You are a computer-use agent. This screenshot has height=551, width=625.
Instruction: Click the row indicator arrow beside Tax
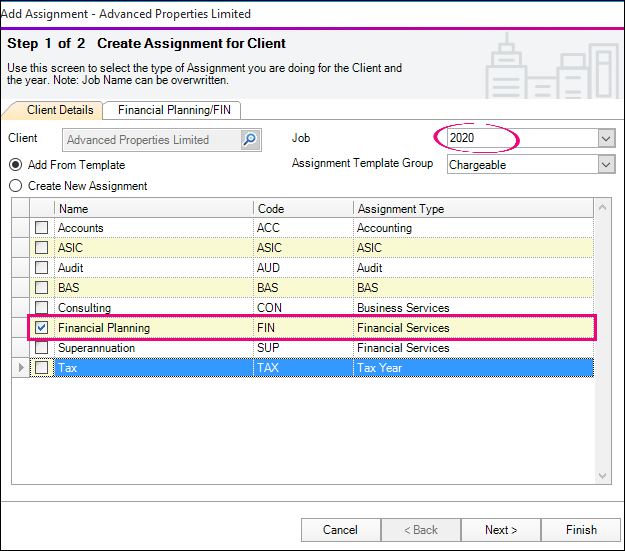click(21, 368)
